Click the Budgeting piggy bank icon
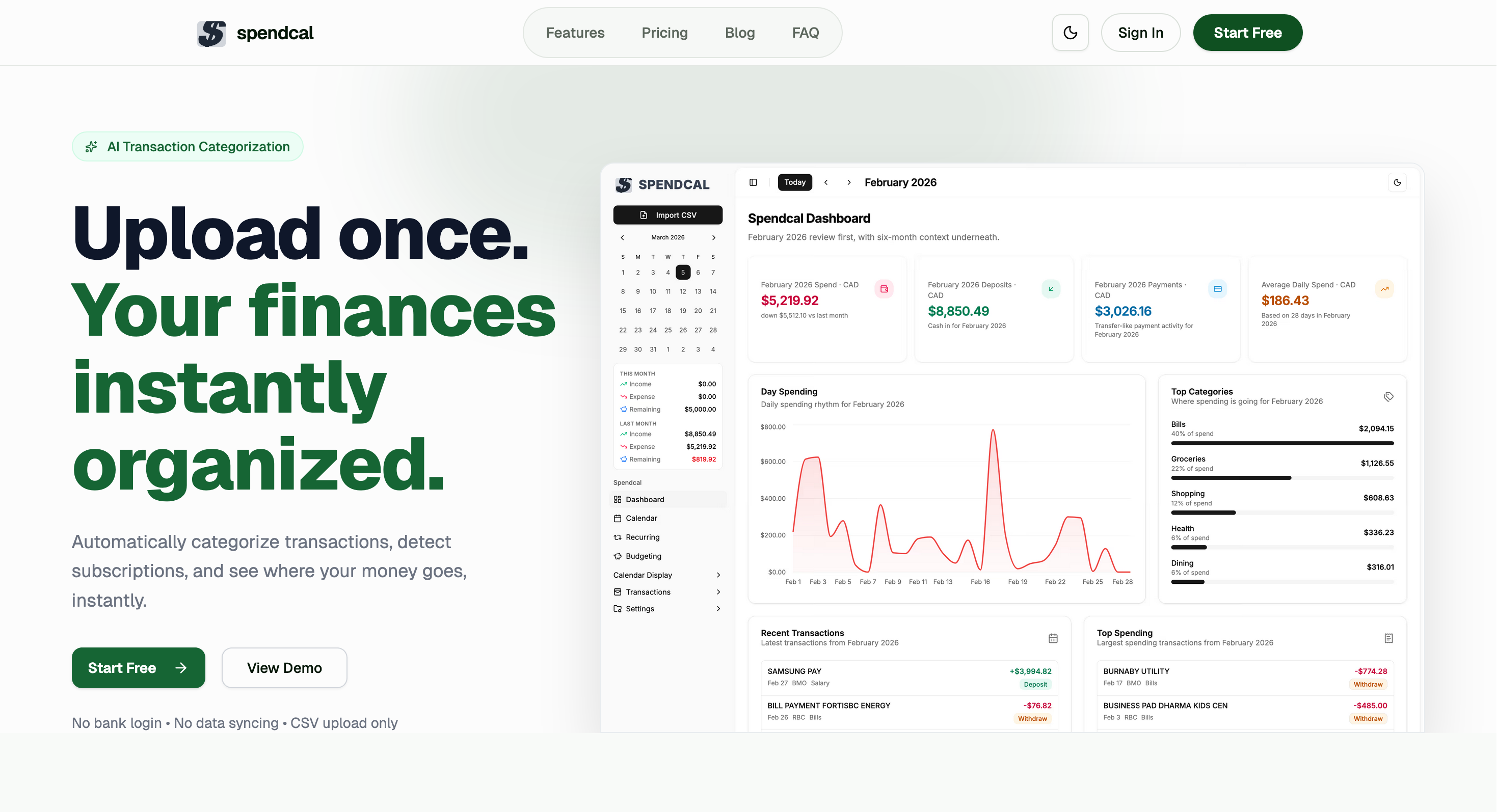Image resolution: width=1497 pixels, height=812 pixels. (617, 556)
